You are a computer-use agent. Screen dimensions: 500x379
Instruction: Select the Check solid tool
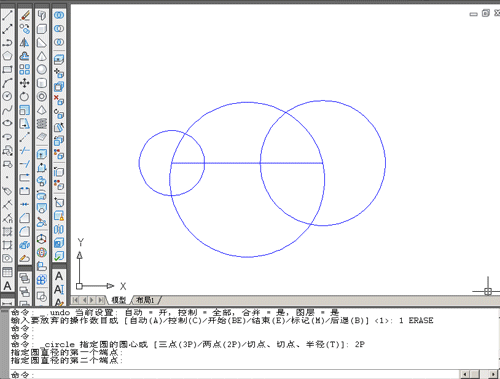(x=59, y=256)
